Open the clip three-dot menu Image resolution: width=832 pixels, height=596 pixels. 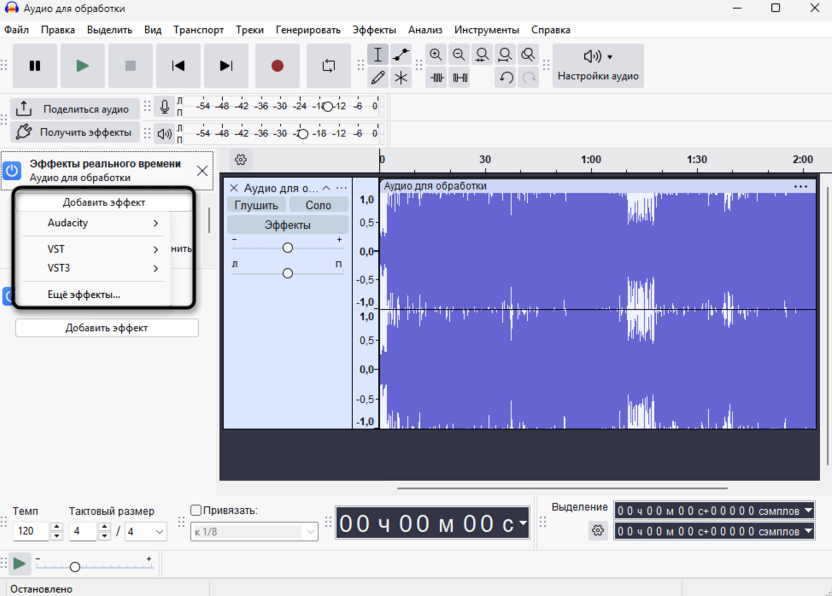[800, 186]
